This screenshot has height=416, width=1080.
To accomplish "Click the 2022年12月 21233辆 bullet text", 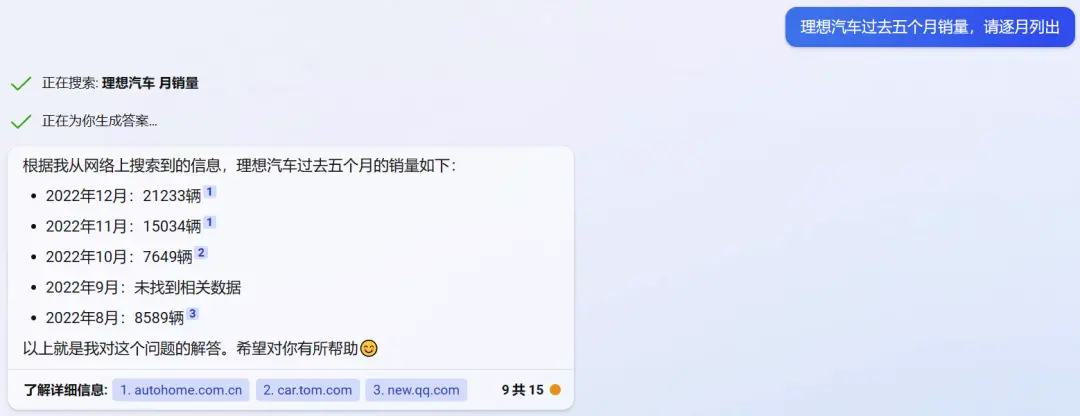I will [123, 196].
